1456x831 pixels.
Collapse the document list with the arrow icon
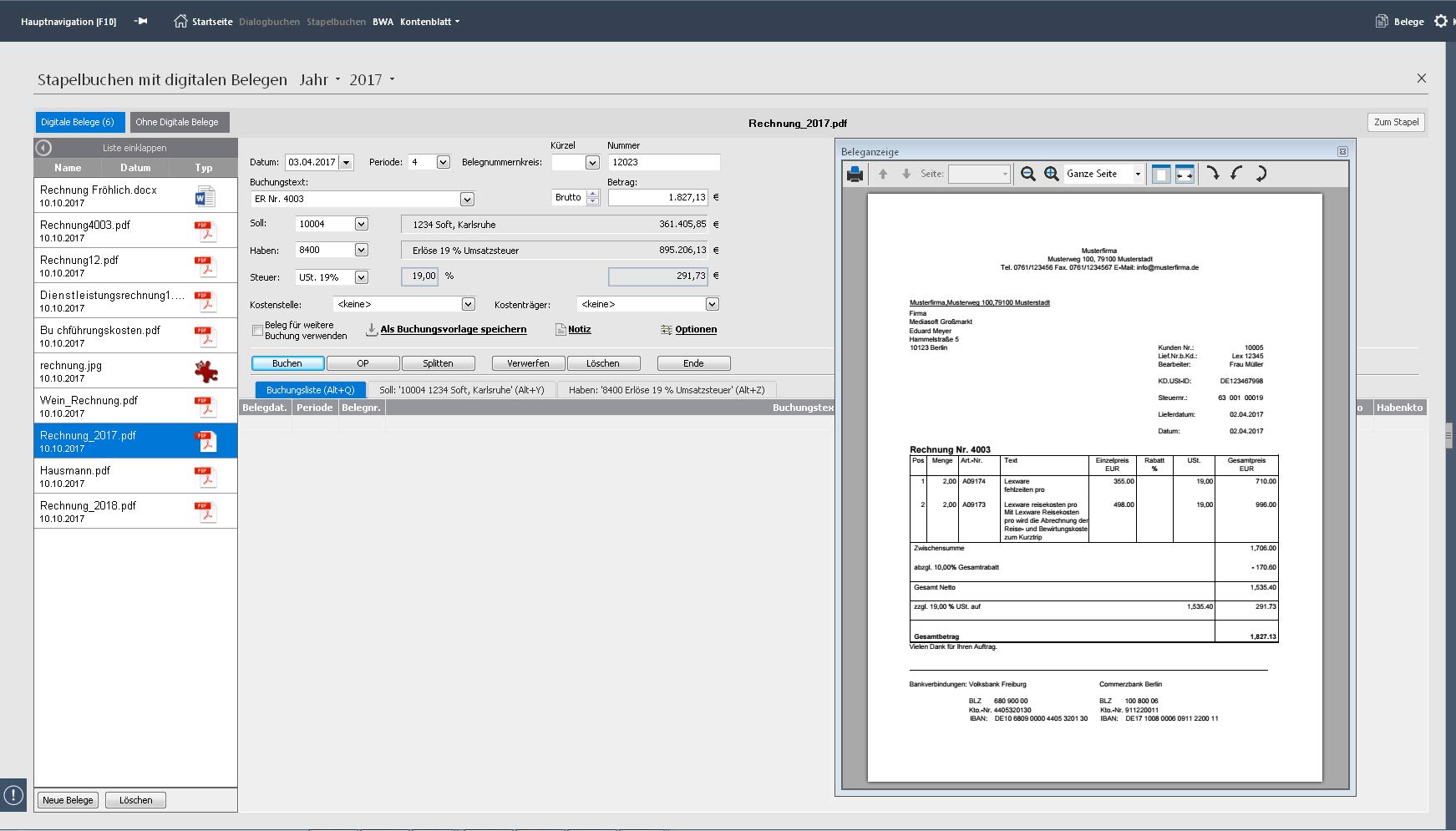coord(43,148)
